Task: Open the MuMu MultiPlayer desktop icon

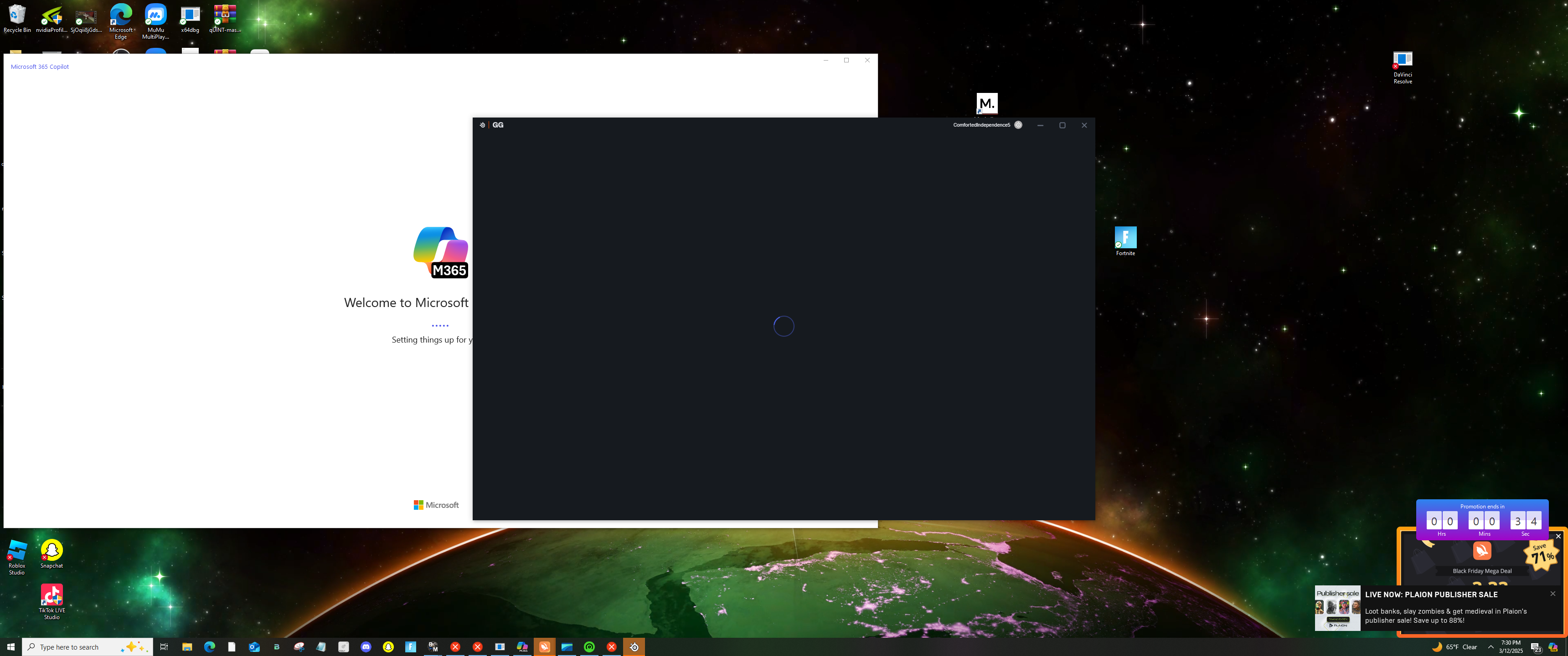Action: [156, 21]
